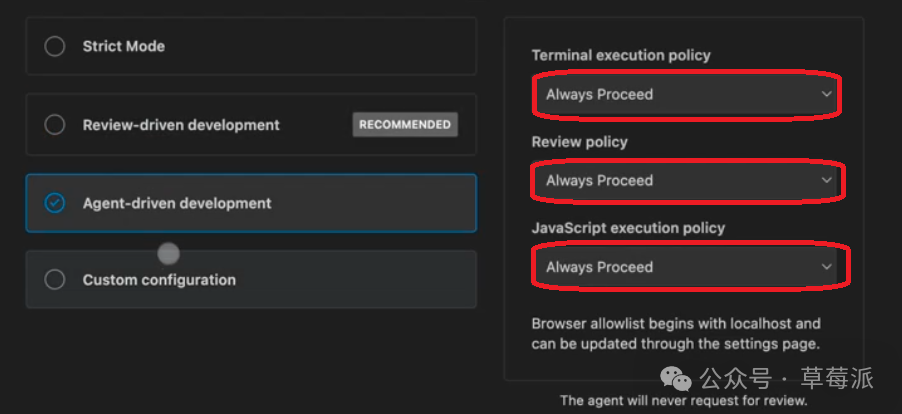Click the chevron arrow in Terminal execution policy

click(826, 95)
